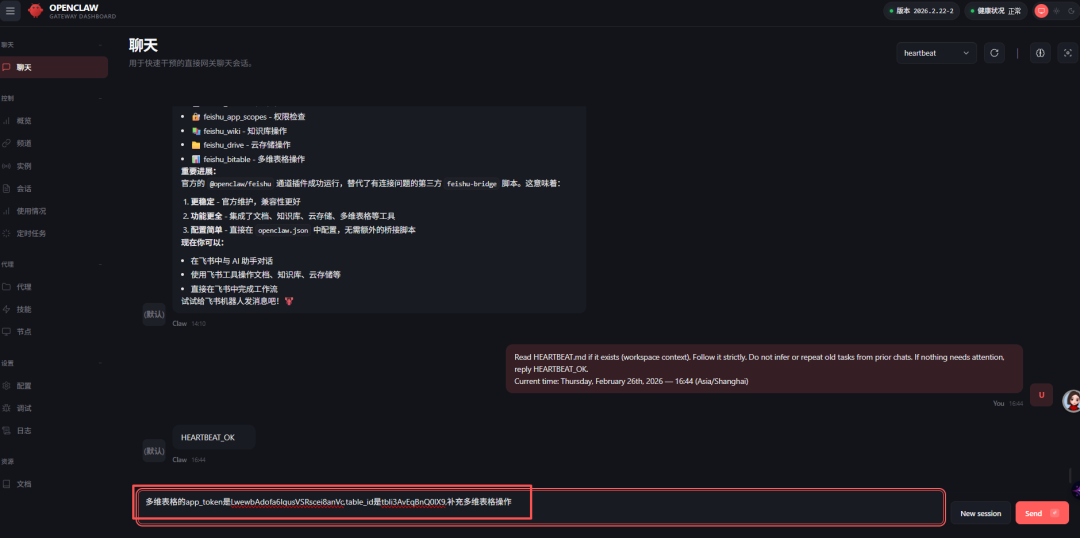Click the message input text field
Image resolution: width=1080 pixels, height=538 pixels.
pos(539,508)
